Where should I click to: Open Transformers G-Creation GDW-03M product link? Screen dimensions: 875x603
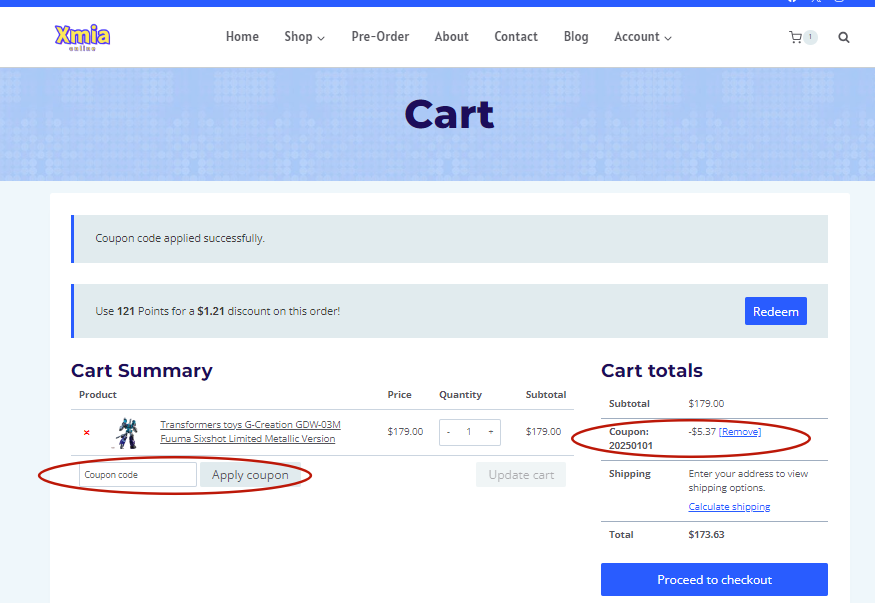(250, 432)
